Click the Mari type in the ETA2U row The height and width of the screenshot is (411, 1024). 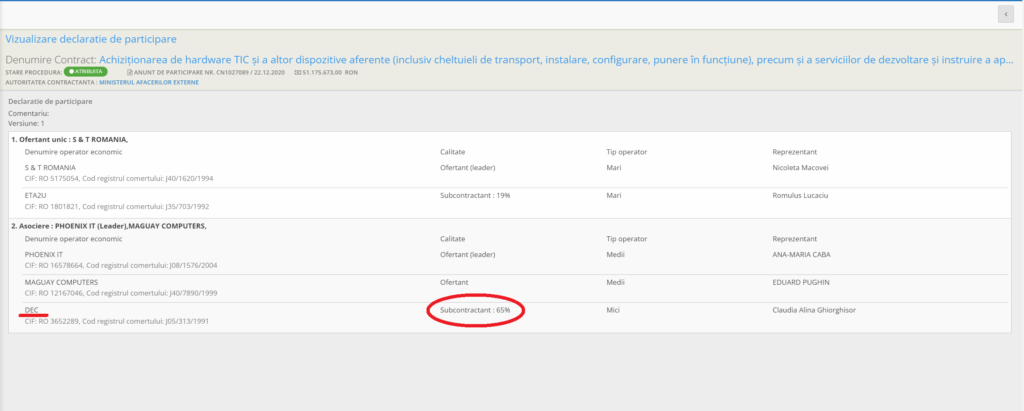613,195
